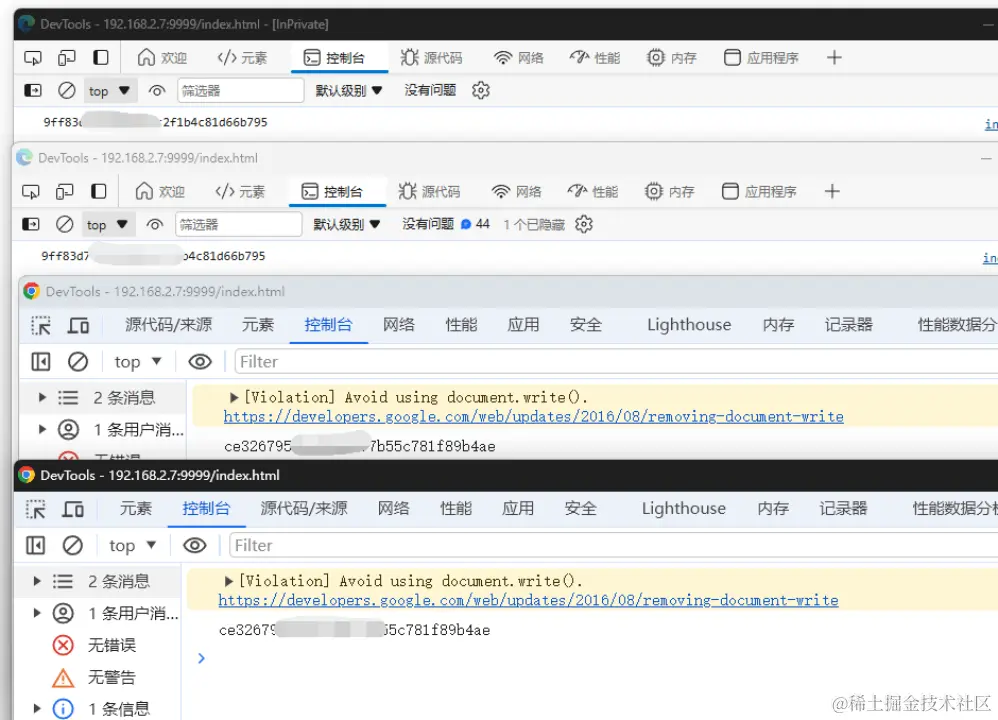Screen dimensions: 998x720
Task: Expand Violation message in light Chrome DevTools
Action: (234, 397)
